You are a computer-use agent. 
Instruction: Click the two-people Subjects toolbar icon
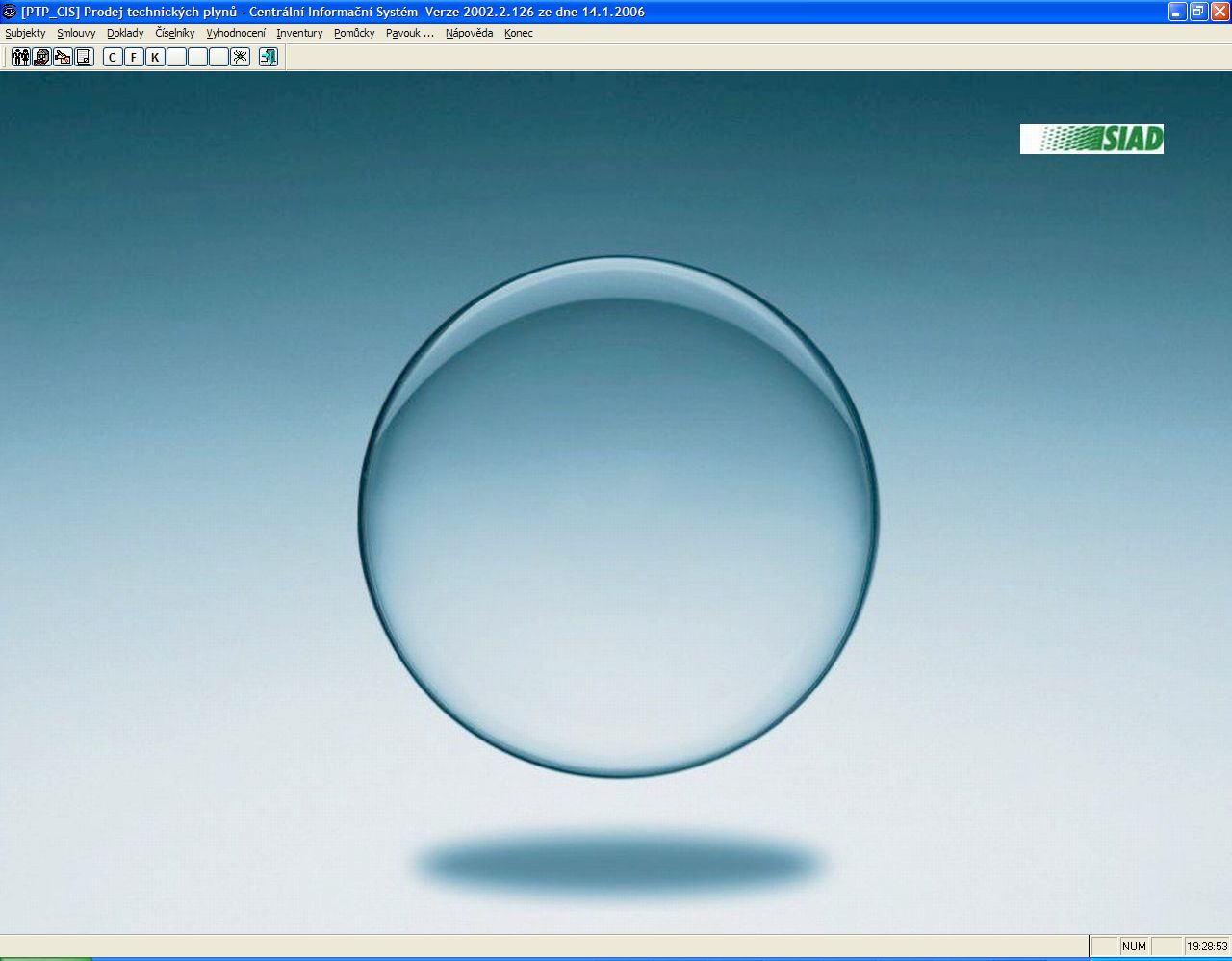click(20, 57)
